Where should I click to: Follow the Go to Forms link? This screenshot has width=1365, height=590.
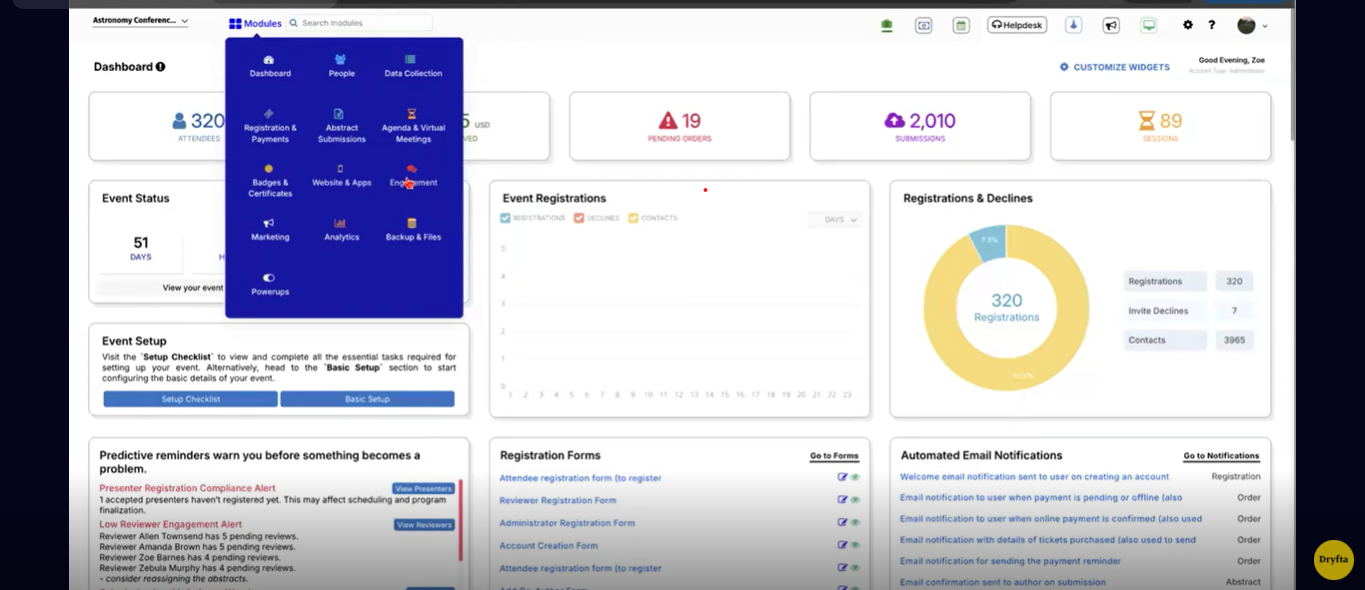point(834,455)
